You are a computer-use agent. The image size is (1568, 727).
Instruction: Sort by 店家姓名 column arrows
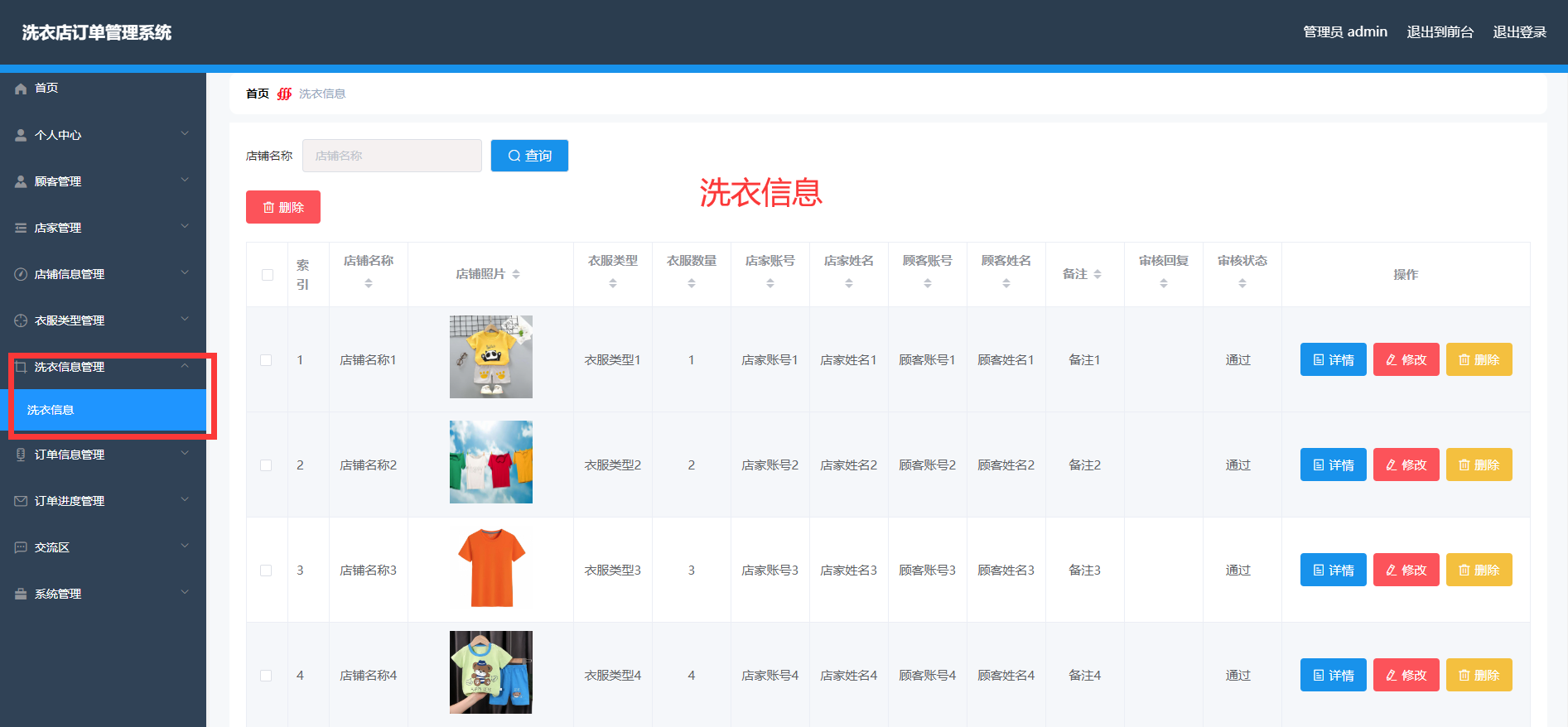click(x=849, y=283)
